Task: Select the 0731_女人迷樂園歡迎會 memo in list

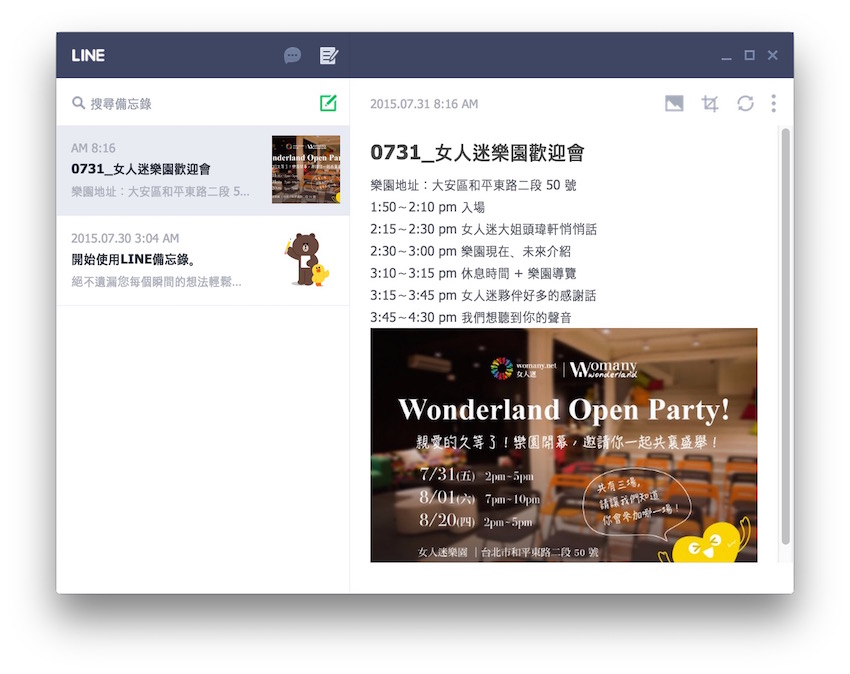Action: [203, 170]
